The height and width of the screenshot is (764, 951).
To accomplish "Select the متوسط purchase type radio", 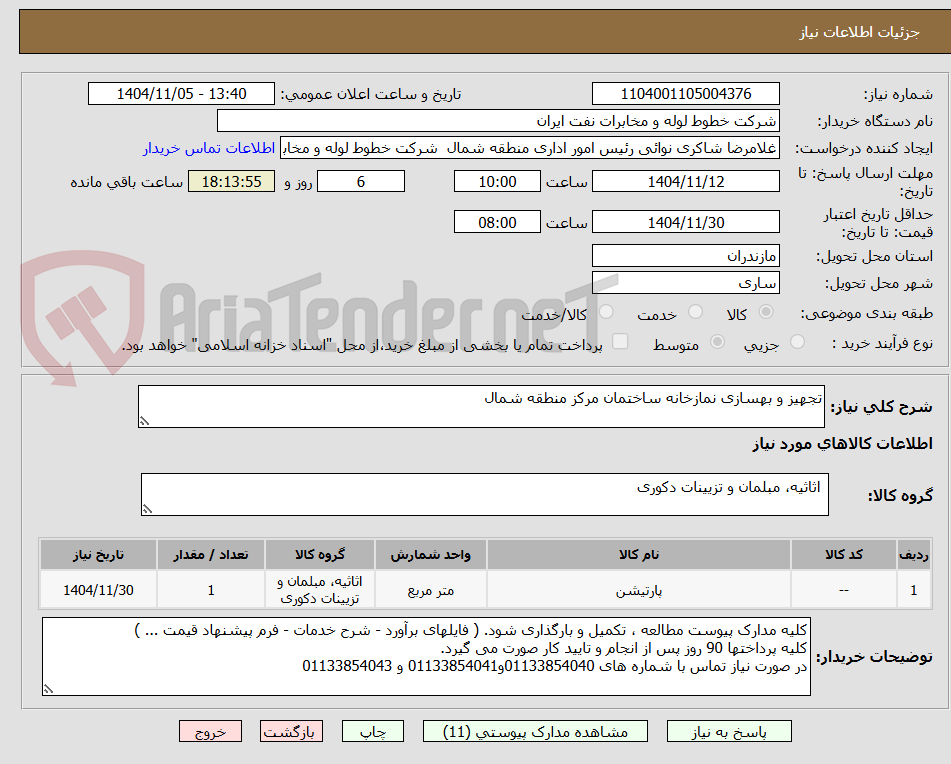I will [717, 342].
